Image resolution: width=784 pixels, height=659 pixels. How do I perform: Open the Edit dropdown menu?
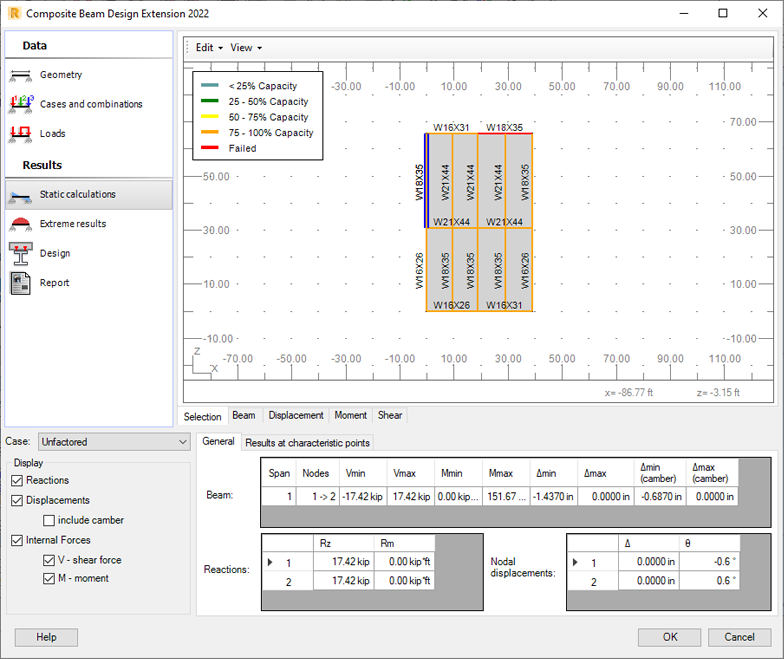pyautogui.click(x=209, y=48)
